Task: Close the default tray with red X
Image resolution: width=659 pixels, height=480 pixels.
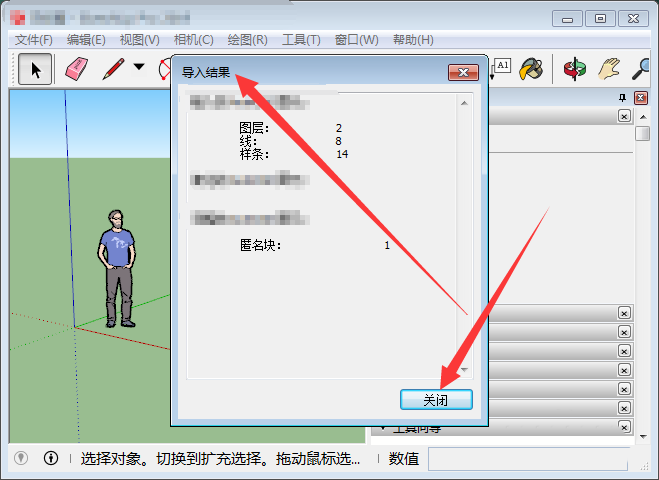Action: click(641, 98)
